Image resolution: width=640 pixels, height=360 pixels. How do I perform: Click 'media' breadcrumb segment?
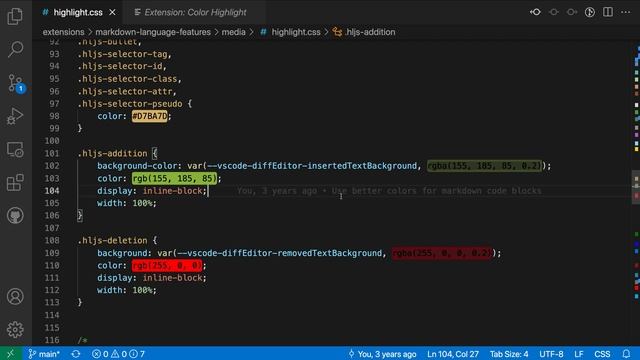[x=233, y=32]
